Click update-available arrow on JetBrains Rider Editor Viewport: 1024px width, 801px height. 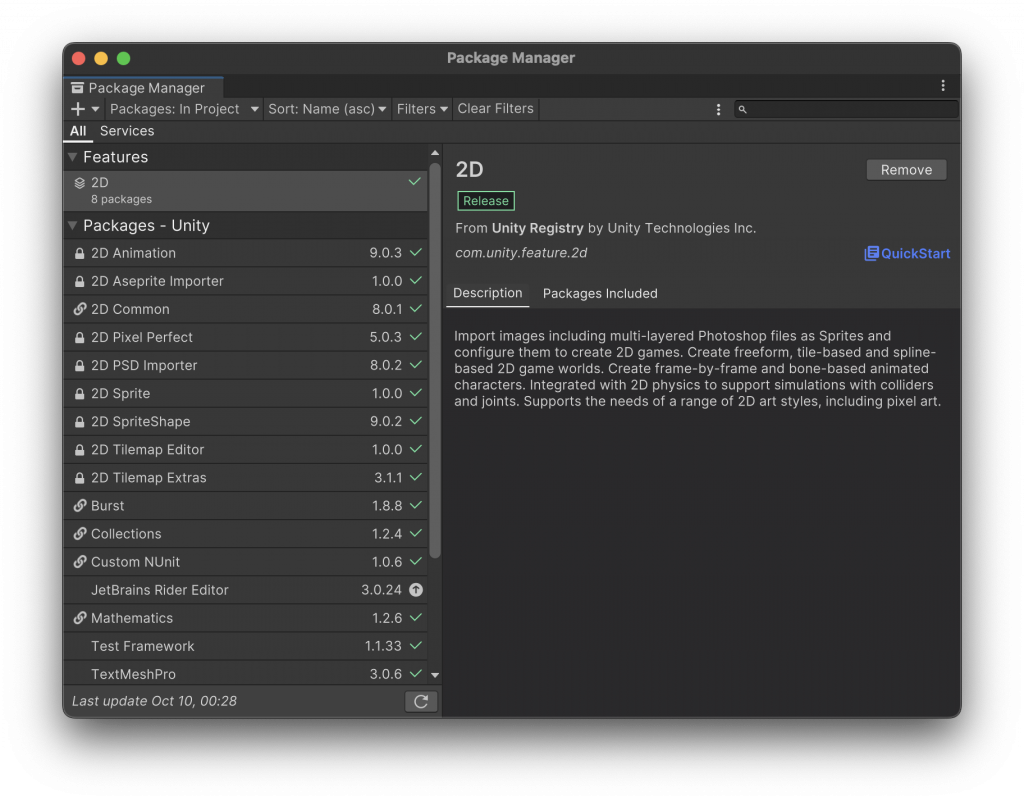(416, 589)
